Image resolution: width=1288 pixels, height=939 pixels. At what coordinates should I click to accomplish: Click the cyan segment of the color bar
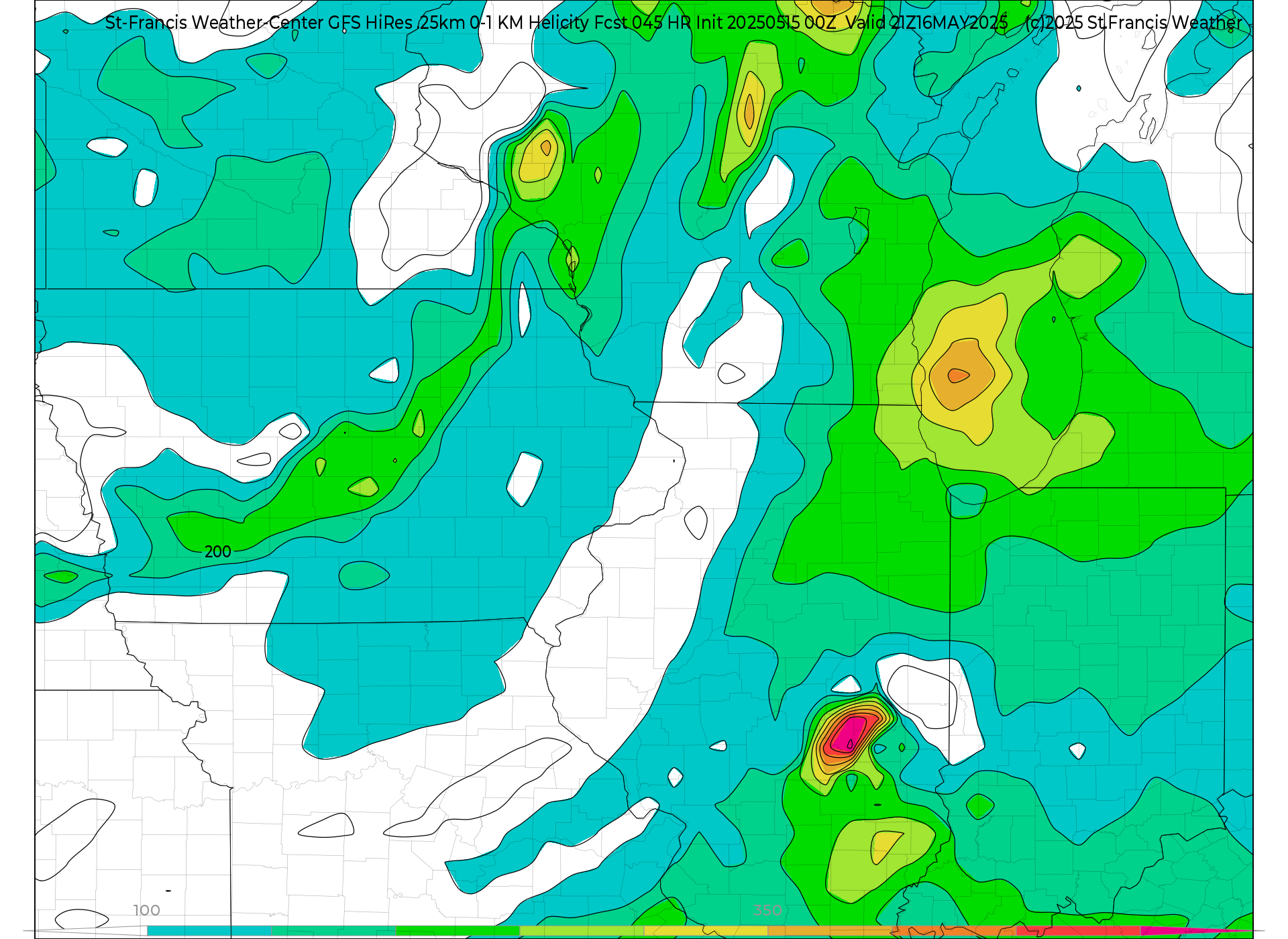(209, 931)
